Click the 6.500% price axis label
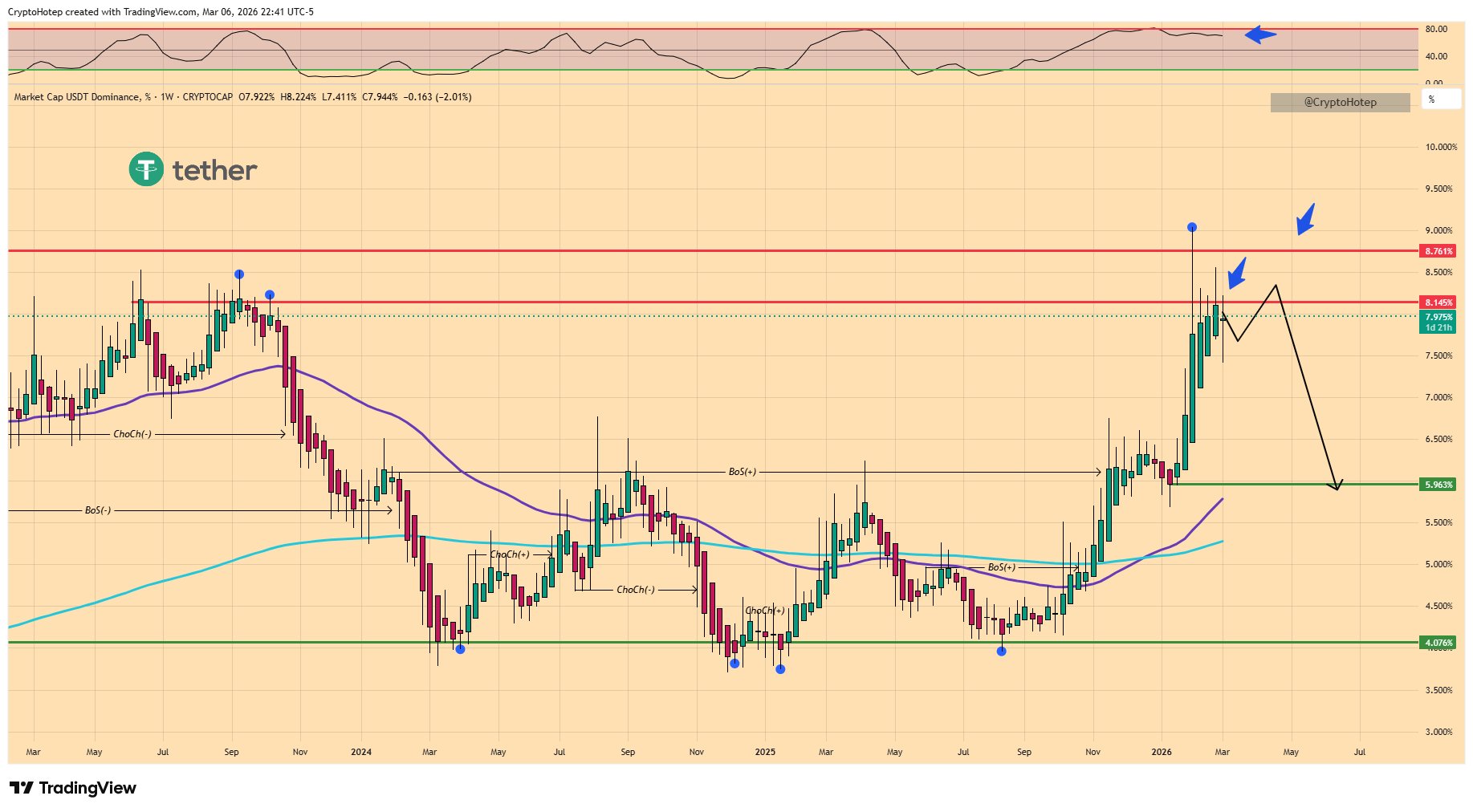This screenshot has height=812, width=1473. click(x=1438, y=439)
